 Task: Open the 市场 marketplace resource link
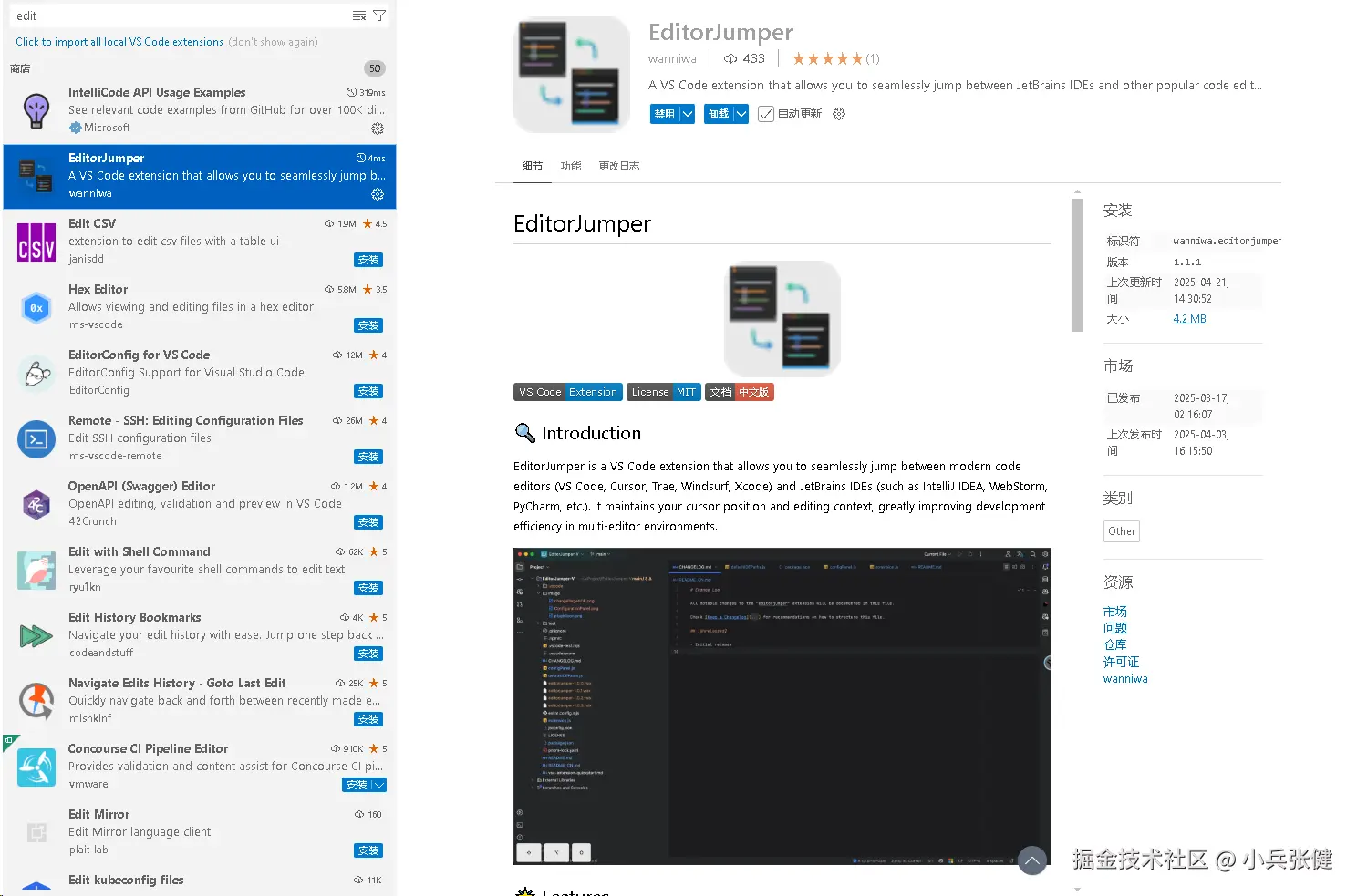pos(1114,612)
